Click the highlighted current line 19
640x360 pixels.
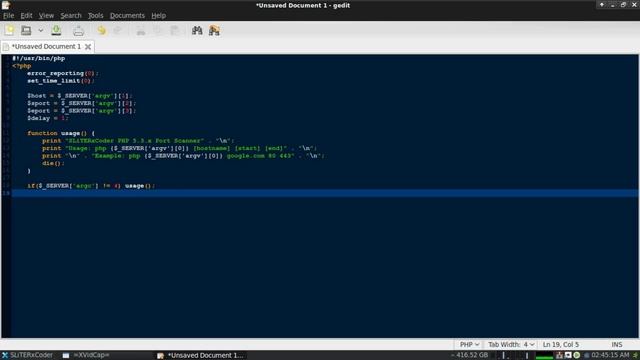click(324, 193)
